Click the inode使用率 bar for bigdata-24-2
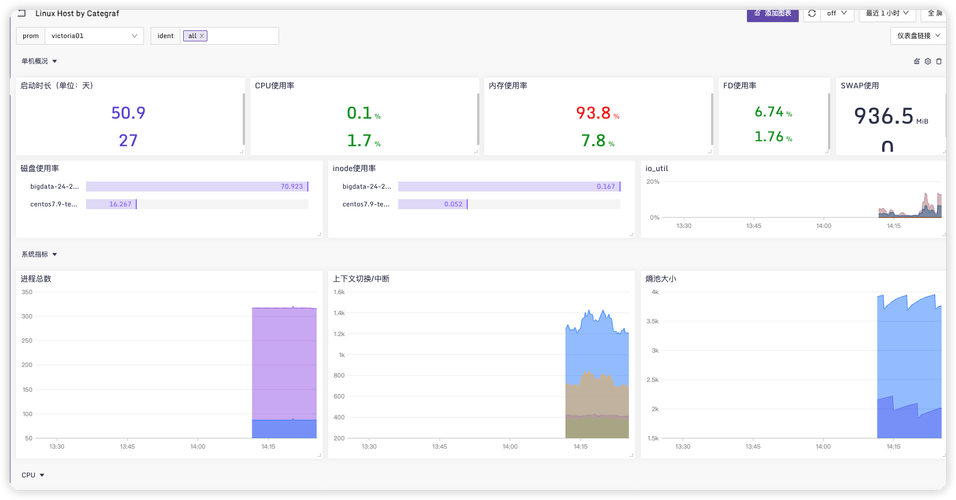 [509, 187]
